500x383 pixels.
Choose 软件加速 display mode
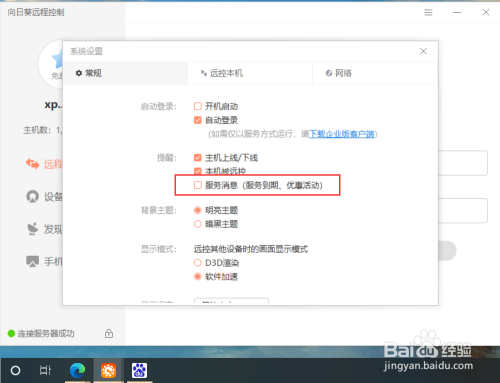click(198, 277)
